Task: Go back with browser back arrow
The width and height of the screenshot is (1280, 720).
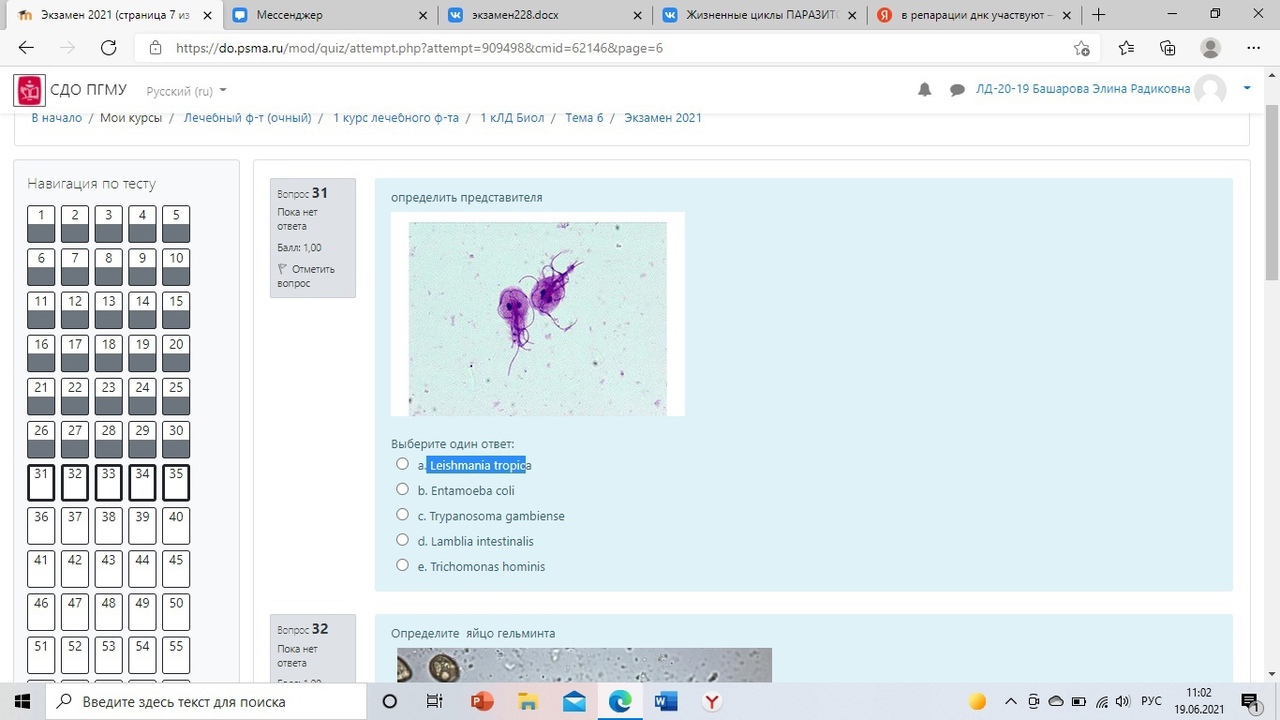Action: 26,47
